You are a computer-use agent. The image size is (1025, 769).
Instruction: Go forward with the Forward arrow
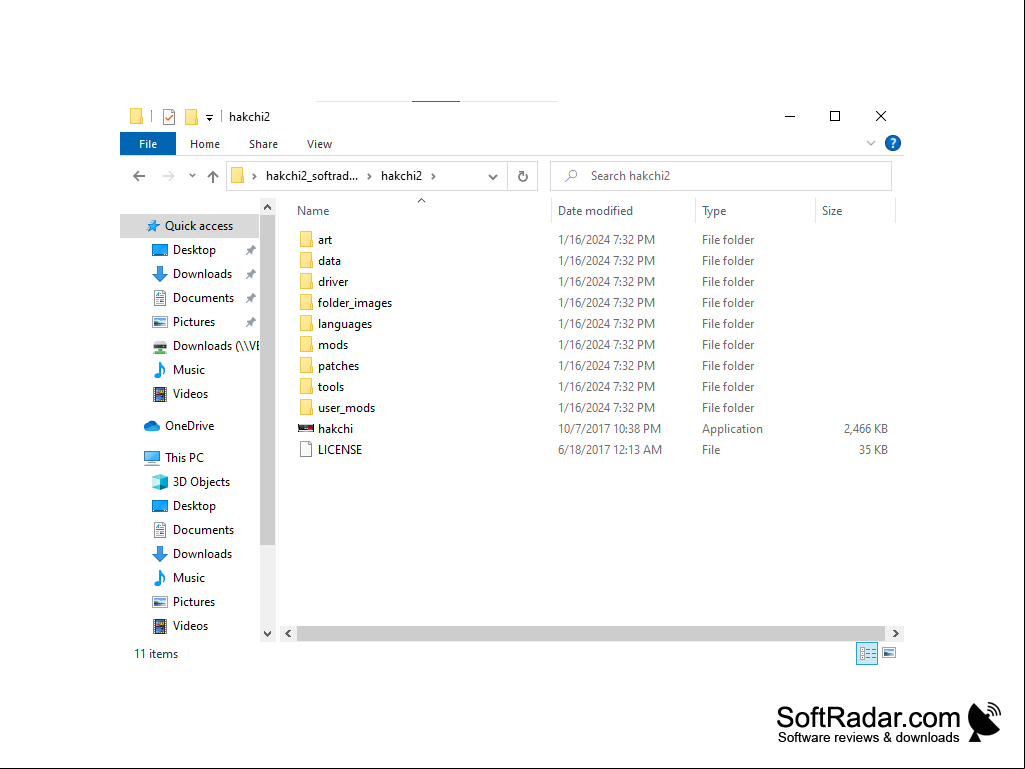[x=169, y=176]
